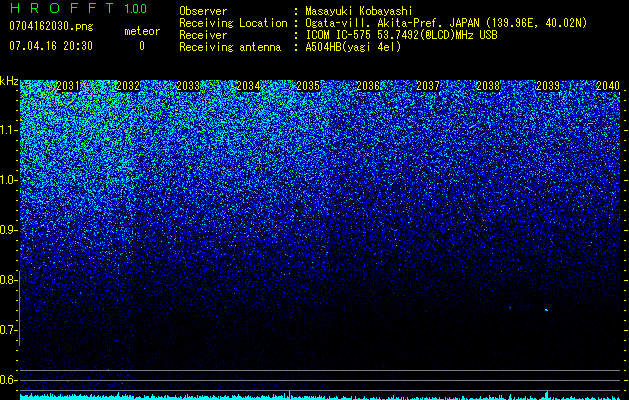Click the 2038 time marker
The width and height of the screenshot is (629, 400).
click(x=488, y=86)
